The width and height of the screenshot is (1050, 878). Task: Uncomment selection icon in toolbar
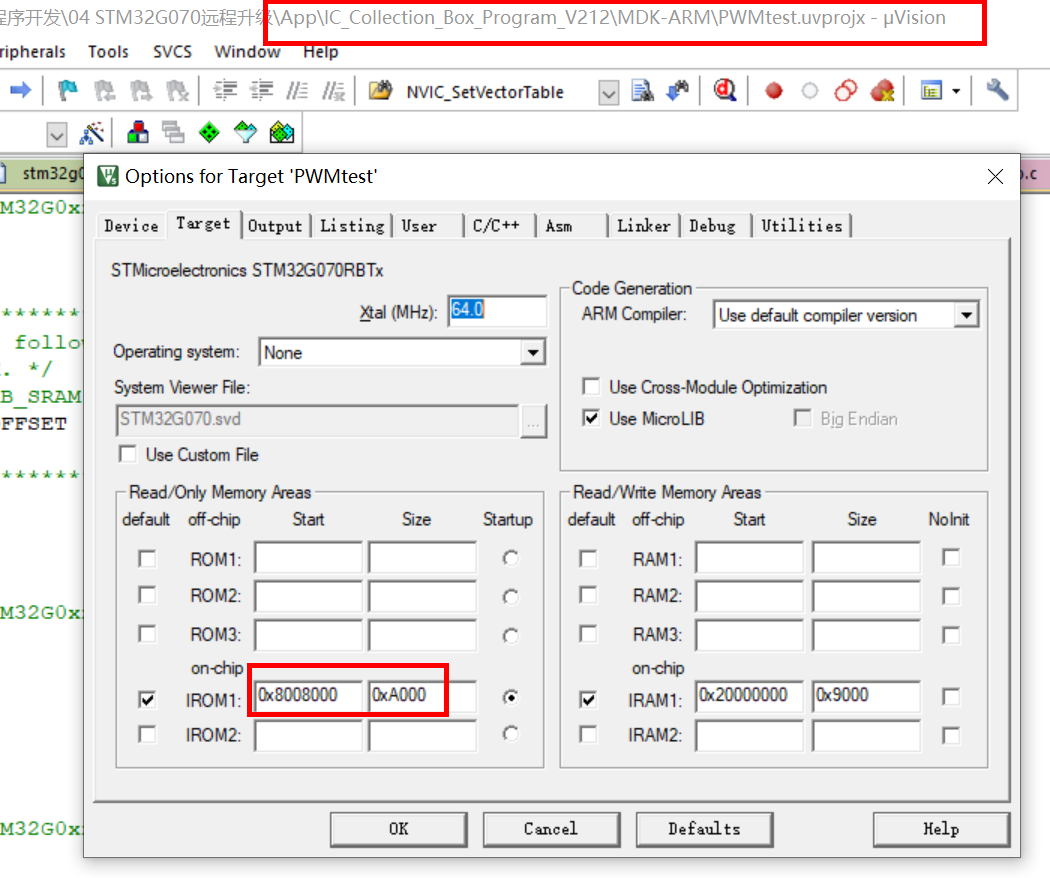click(x=333, y=90)
